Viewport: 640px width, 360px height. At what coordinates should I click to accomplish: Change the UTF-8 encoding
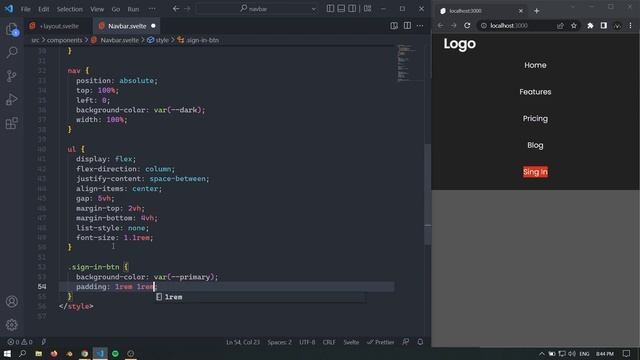click(307, 342)
